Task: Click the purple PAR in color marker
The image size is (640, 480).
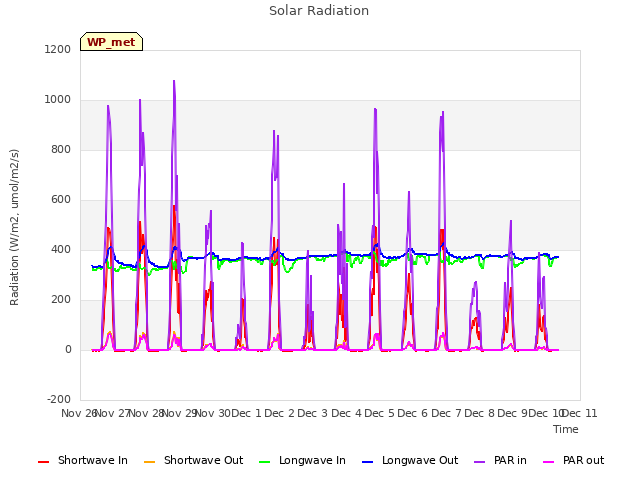Action: (480, 462)
